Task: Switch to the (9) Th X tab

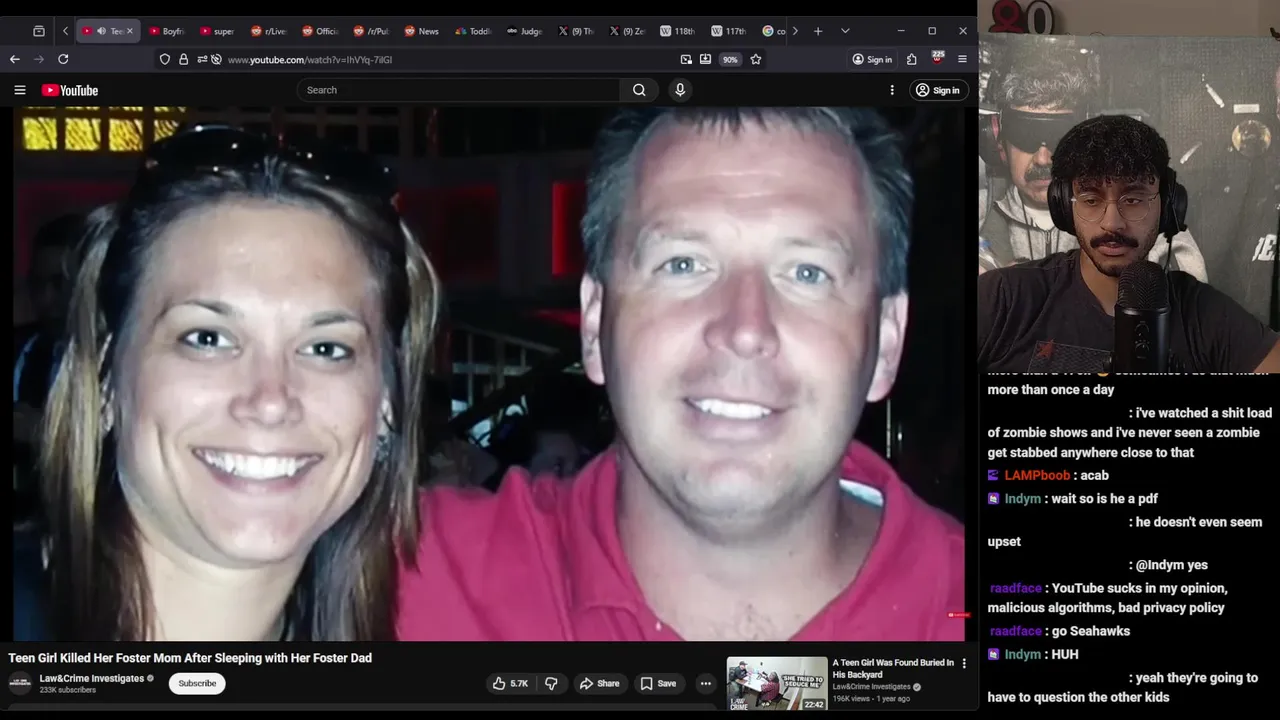Action: pyautogui.click(x=575, y=31)
